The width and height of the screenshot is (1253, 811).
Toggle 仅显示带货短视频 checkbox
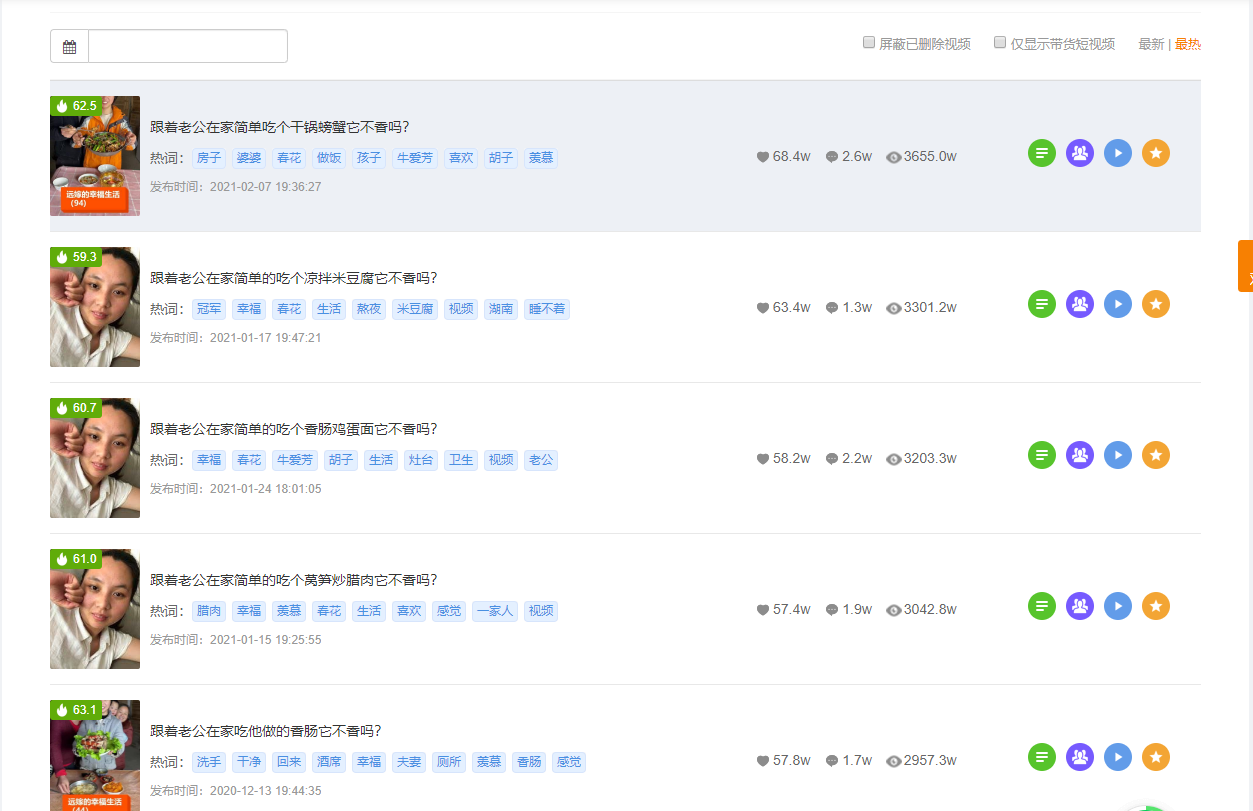(x=1000, y=43)
